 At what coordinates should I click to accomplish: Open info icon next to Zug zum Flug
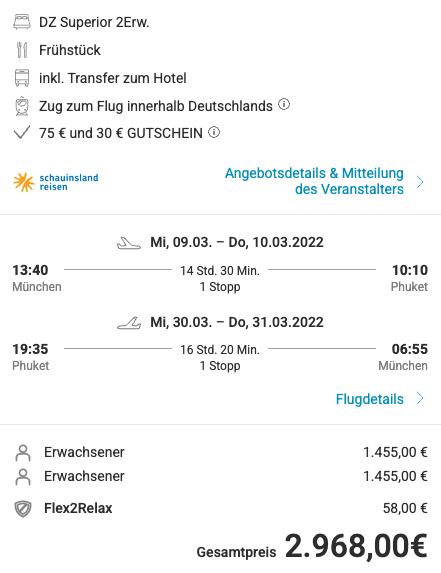tap(284, 105)
